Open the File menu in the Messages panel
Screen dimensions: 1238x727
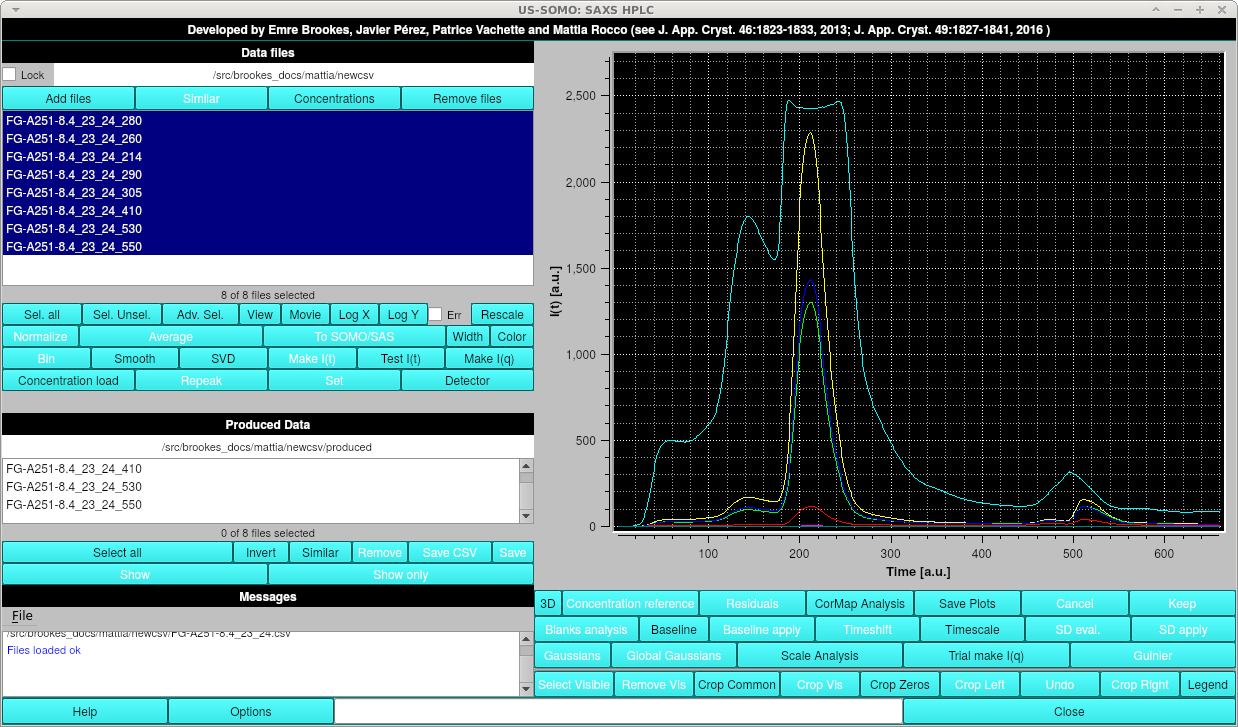pyautogui.click(x=21, y=615)
